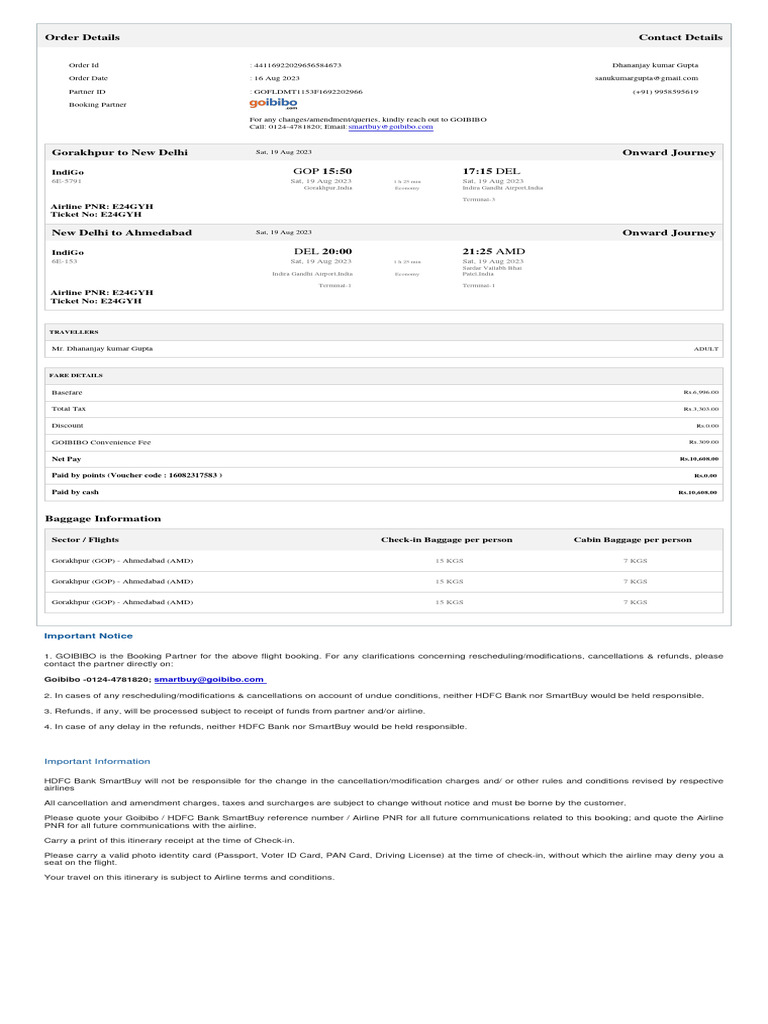The width and height of the screenshot is (768, 1024).
Task: Click Onward Journey label in New Delhi to Ahmedabad section
Action: click(669, 232)
